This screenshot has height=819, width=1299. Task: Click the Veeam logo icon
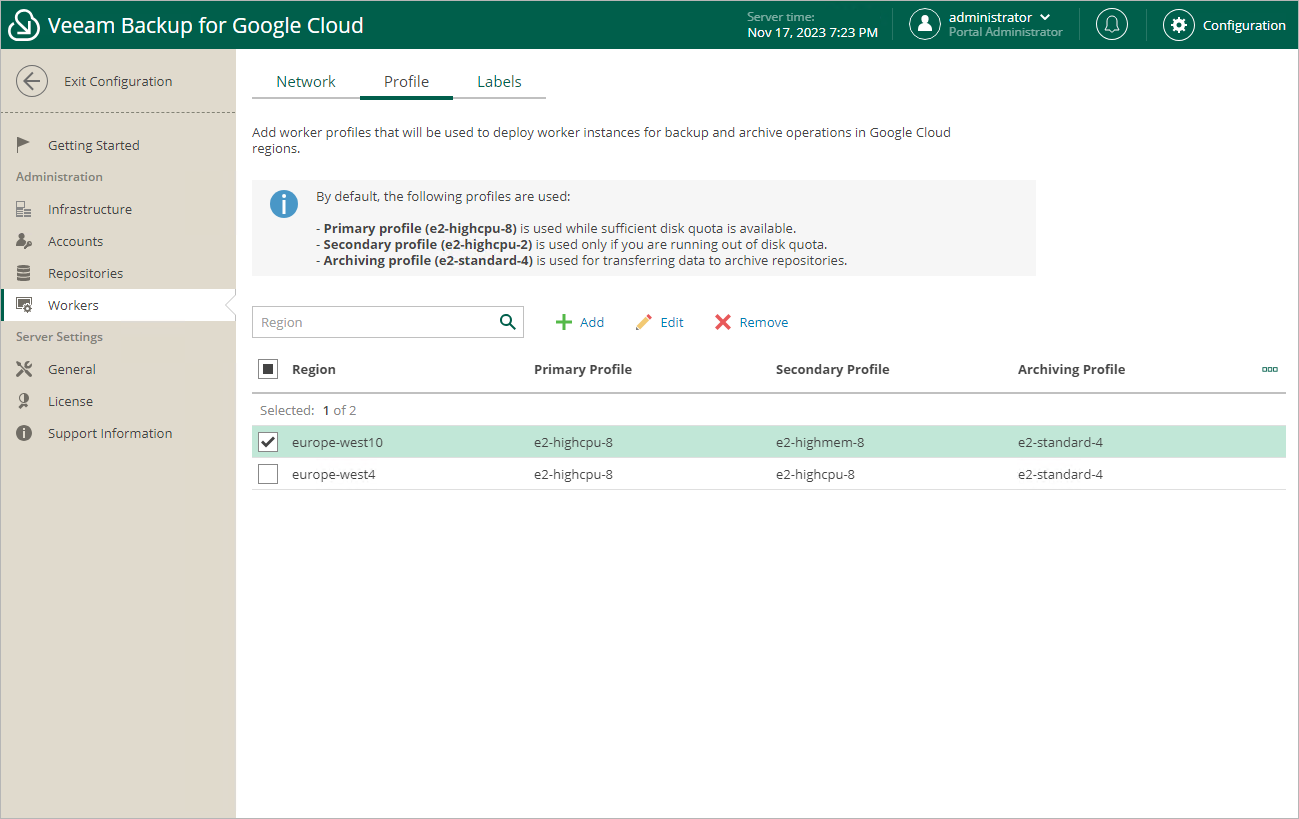pyautogui.click(x=23, y=26)
